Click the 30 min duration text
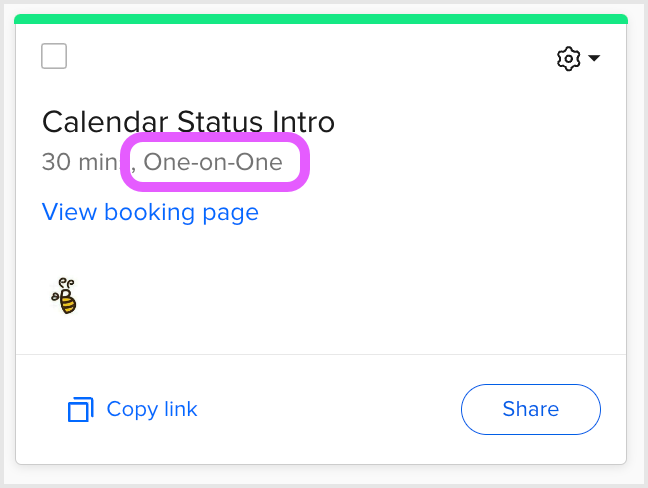The height and width of the screenshot is (488, 648). pos(81,162)
